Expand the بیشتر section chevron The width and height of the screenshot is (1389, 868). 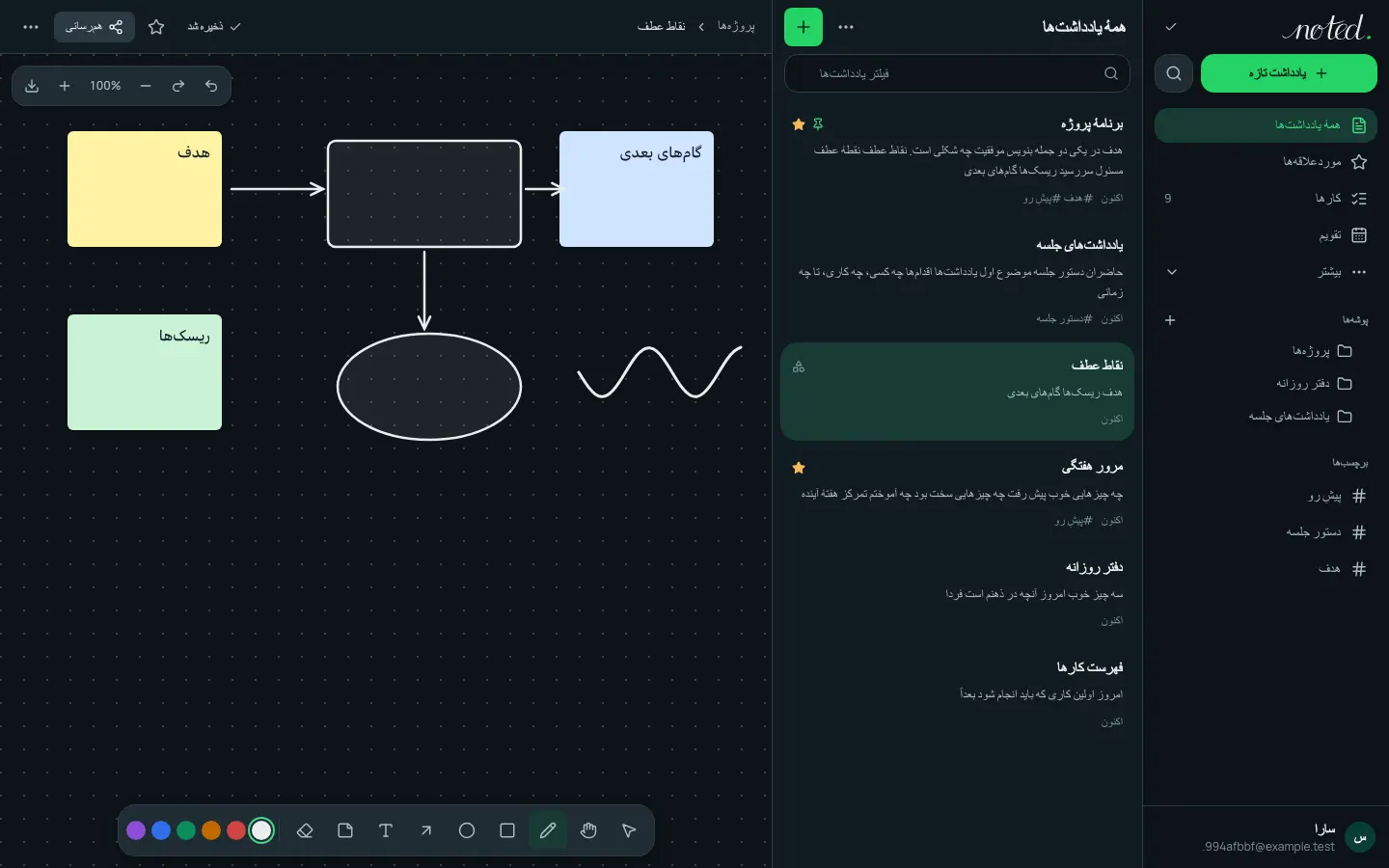(x=1172, y=272)
